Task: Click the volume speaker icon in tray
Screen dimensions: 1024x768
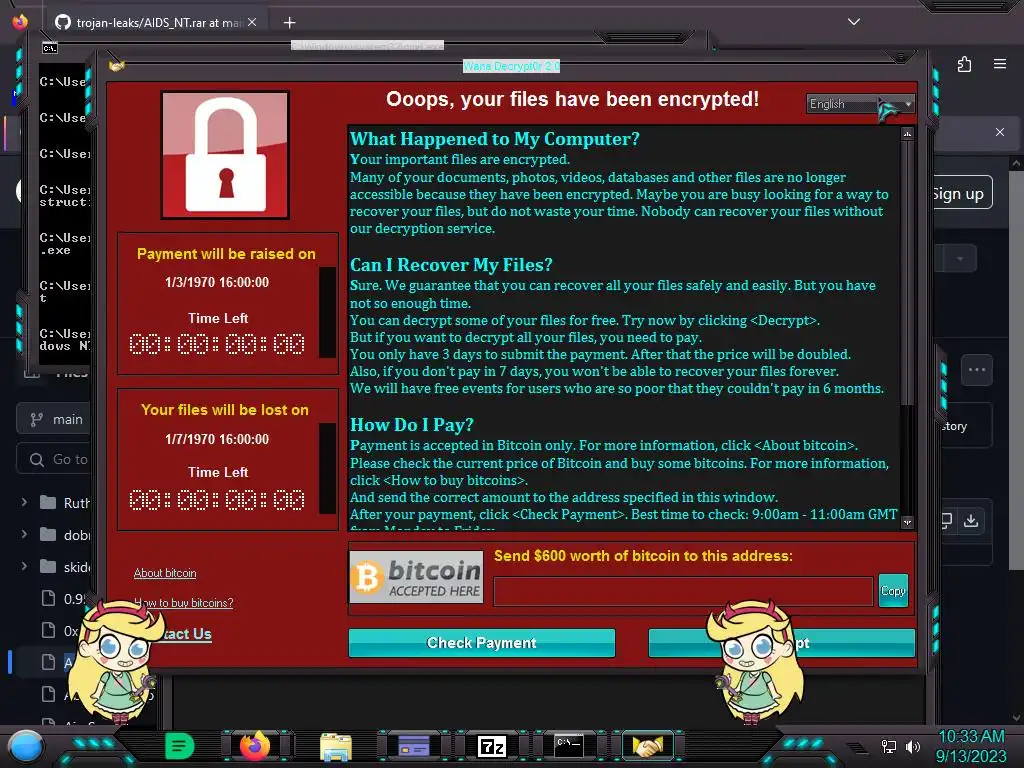Action: coord(913,746)
